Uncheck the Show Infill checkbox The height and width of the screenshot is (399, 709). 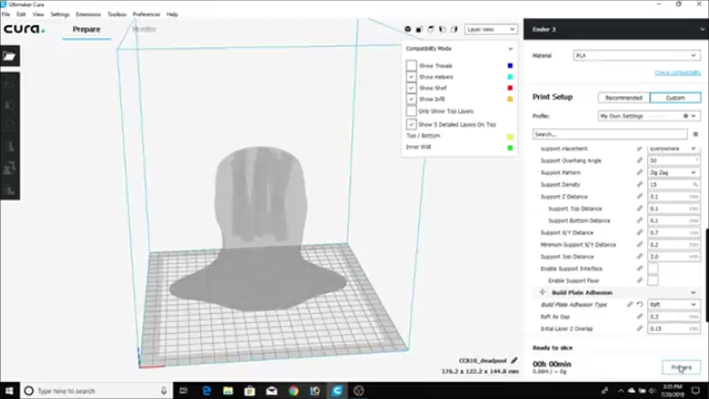click(x=411, y=99)
